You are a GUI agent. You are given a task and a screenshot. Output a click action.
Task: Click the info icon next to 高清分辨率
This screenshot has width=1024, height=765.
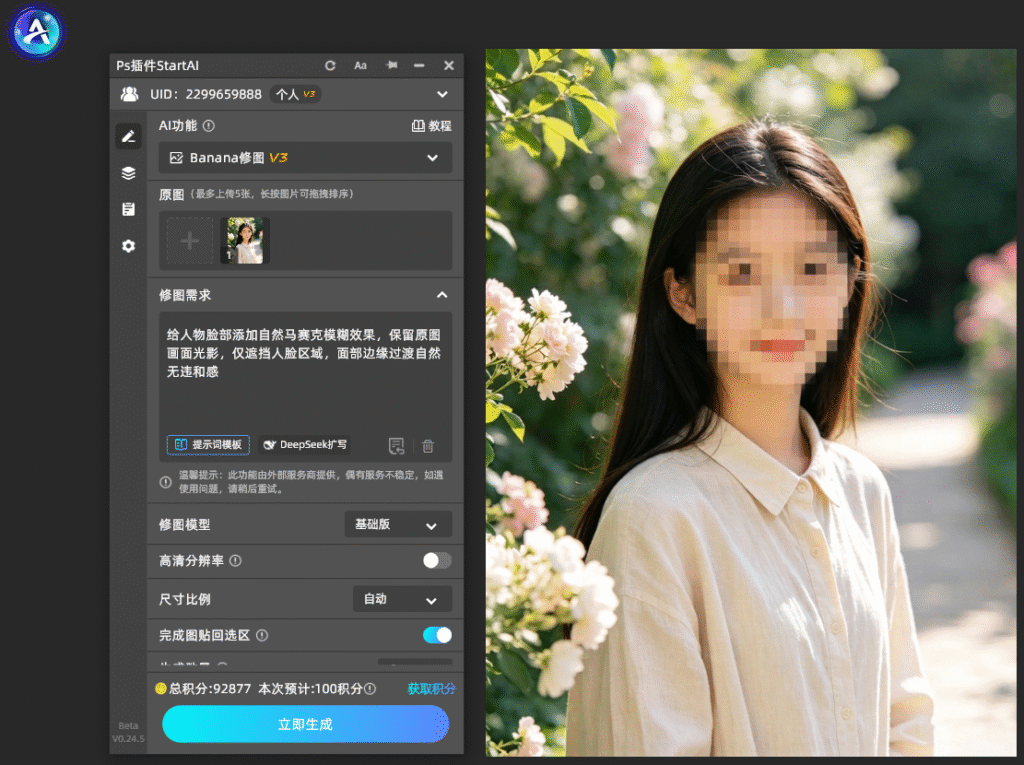[x=236, y=561]
